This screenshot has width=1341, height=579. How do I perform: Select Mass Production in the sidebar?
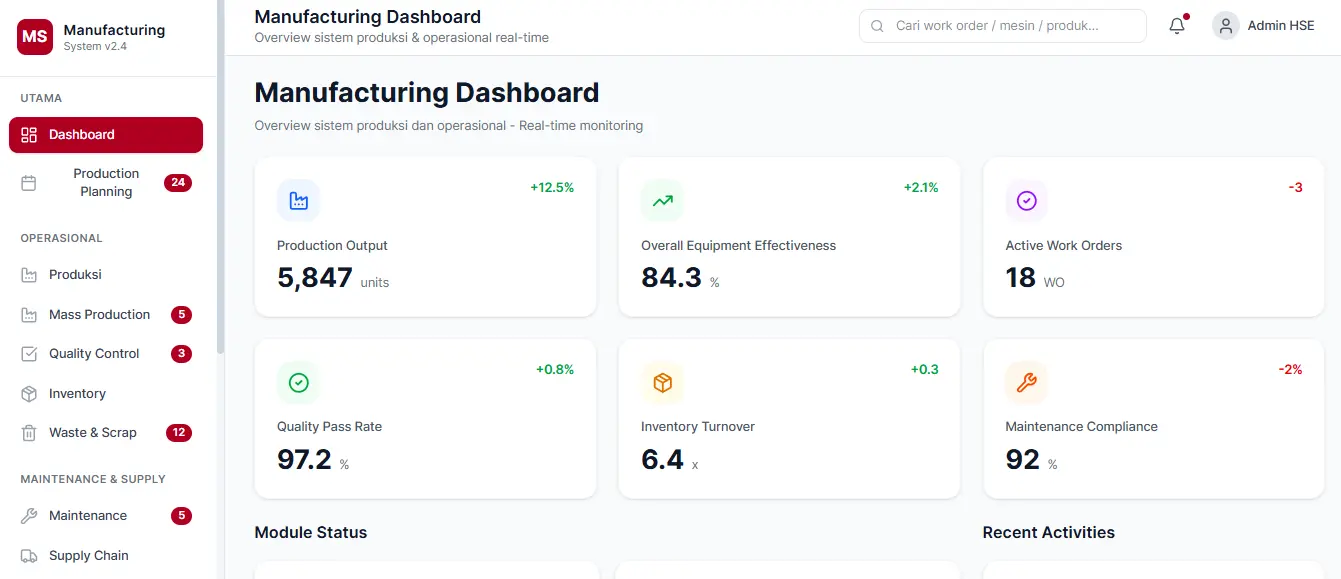(99, 315)
